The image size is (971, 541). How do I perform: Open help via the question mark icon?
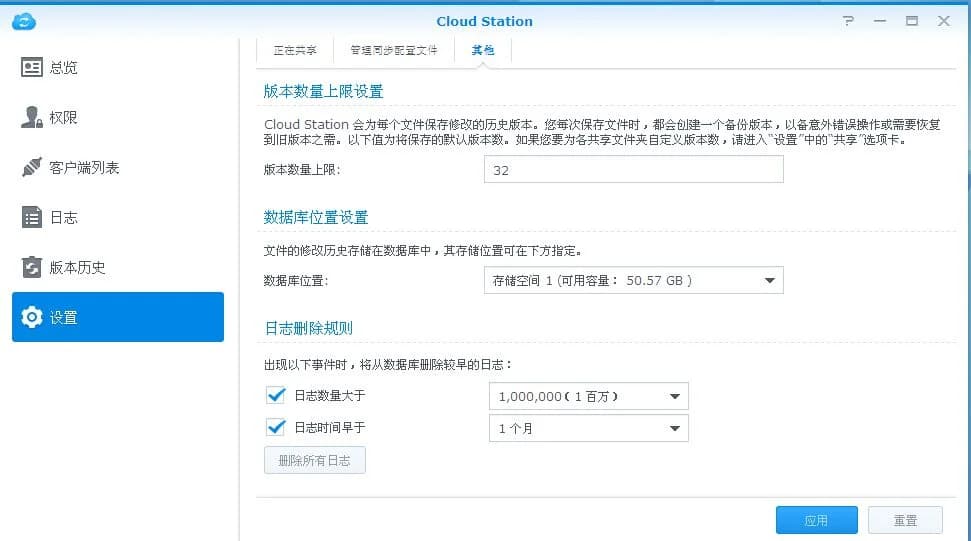tap(848, 21)
